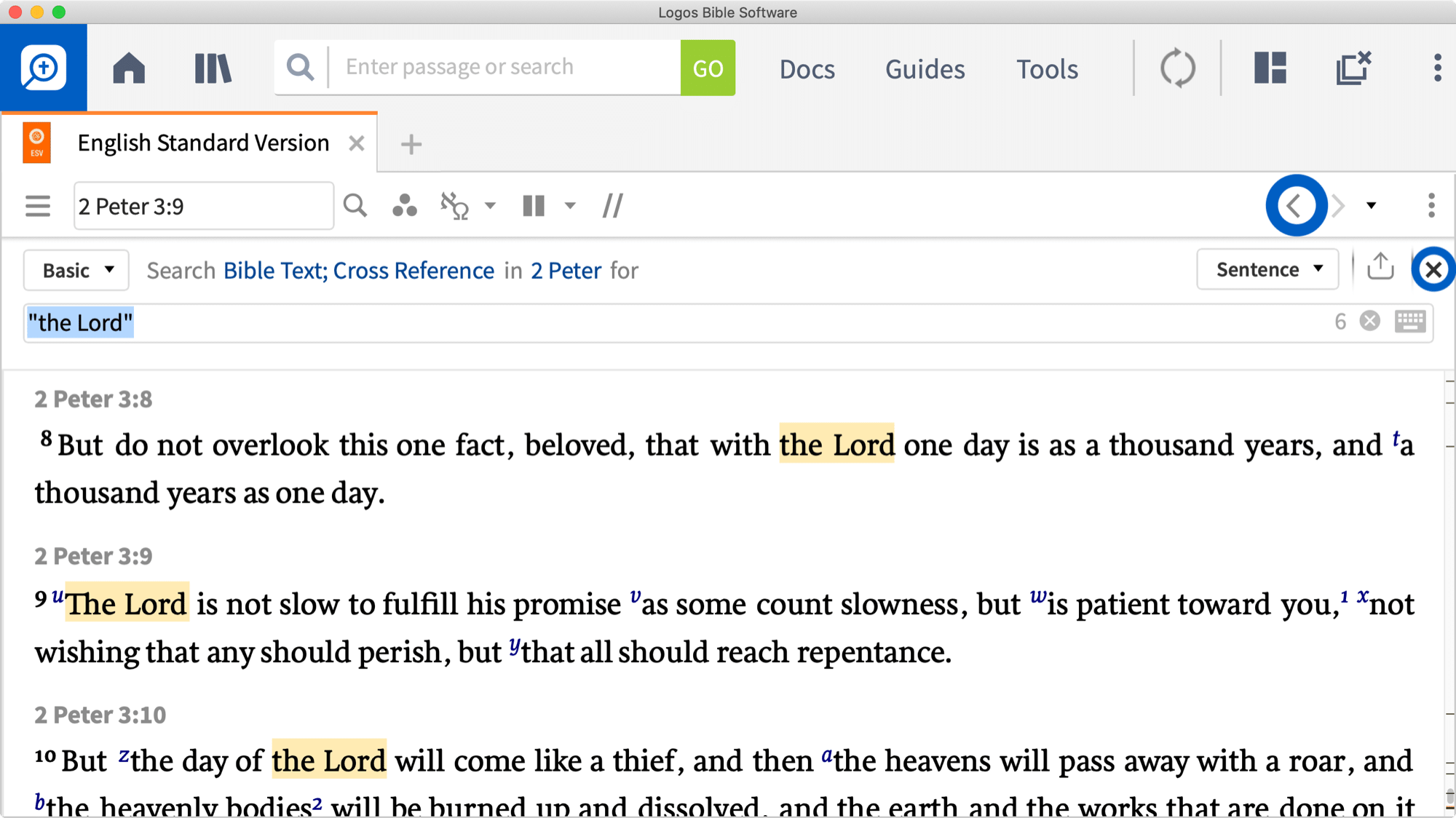
Task: Expand the multiple resources dropdown arrow
Action: [x=570, y=206]
